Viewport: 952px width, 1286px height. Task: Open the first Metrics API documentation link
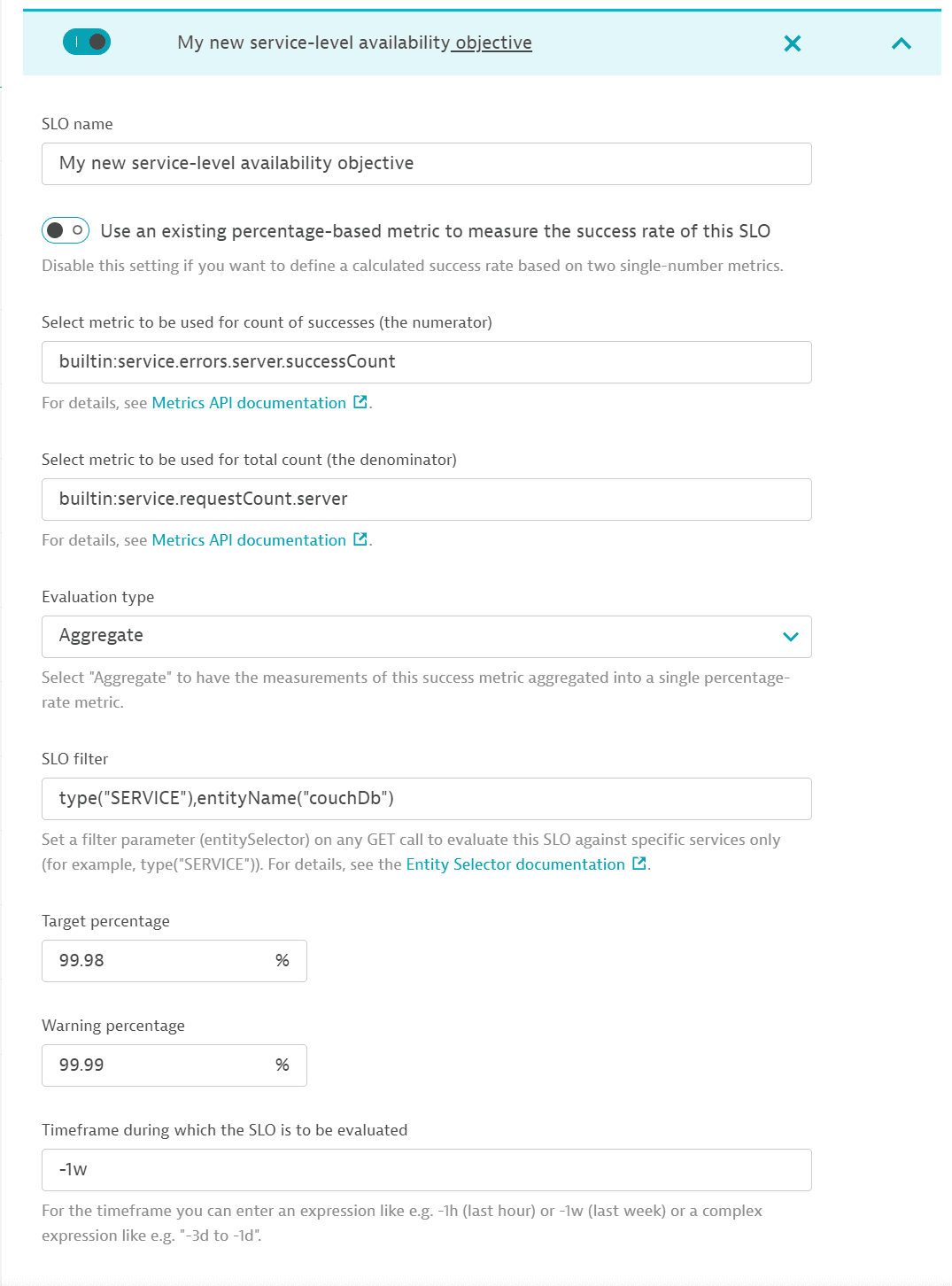249,401
